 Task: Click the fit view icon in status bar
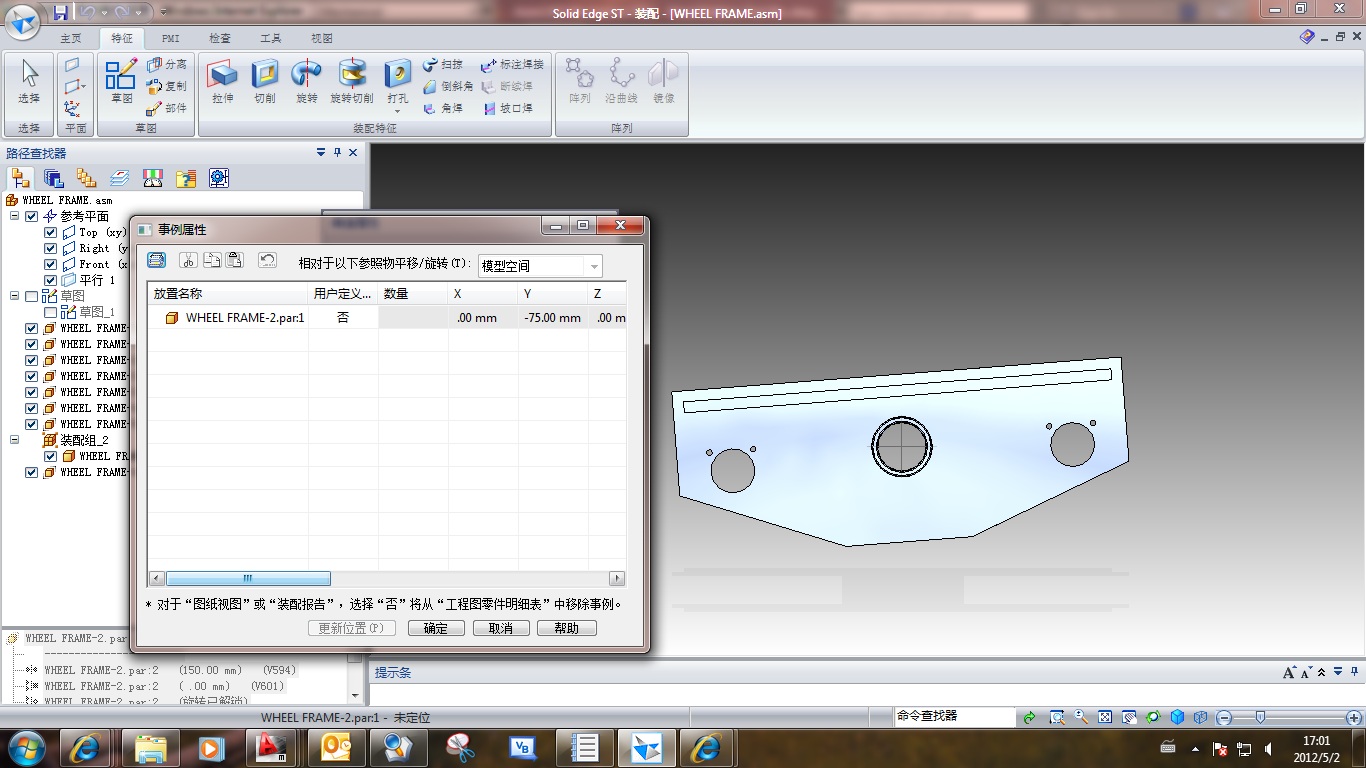[1105, 717]
